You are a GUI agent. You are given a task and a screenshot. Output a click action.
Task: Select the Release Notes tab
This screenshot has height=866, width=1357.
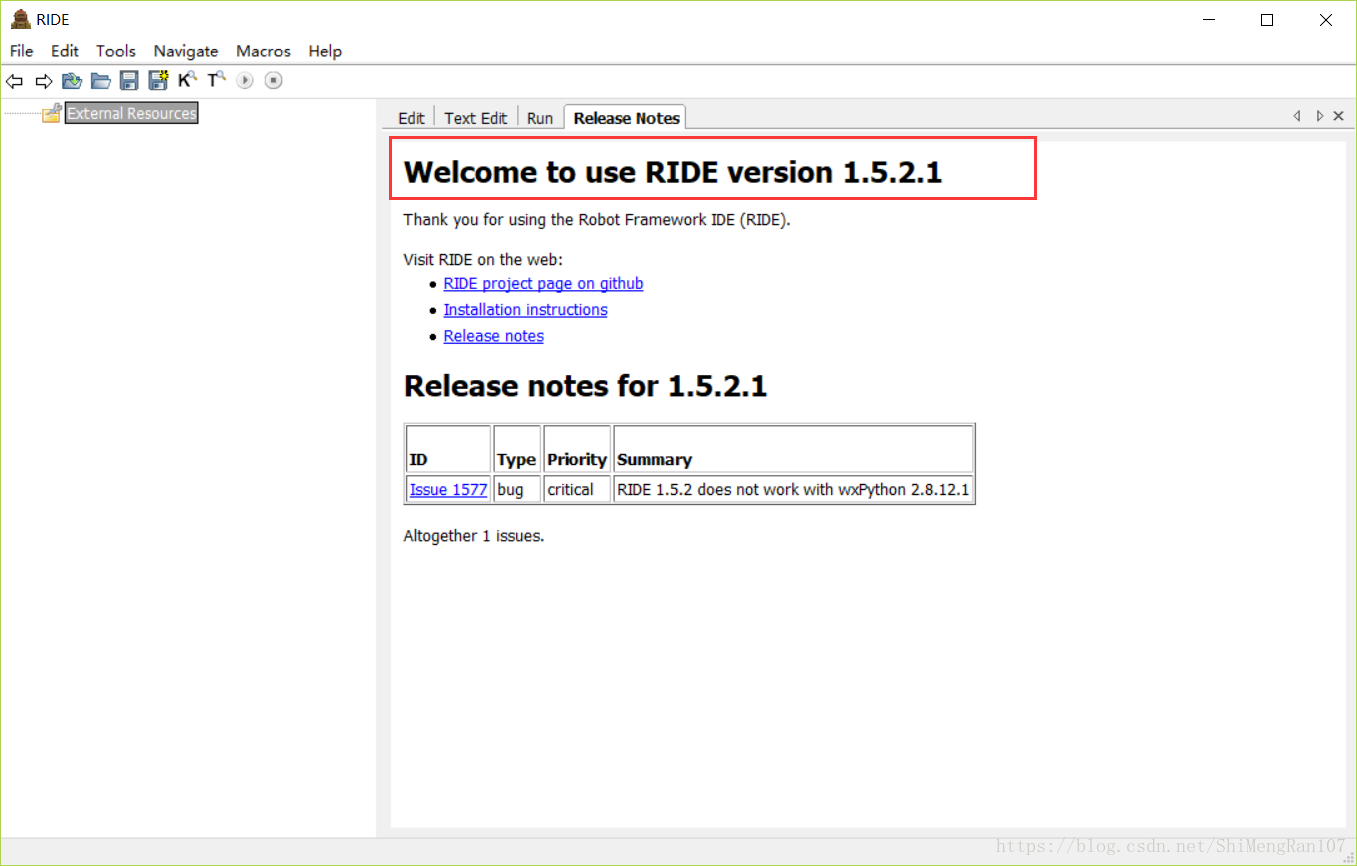[x=626, y=118]
